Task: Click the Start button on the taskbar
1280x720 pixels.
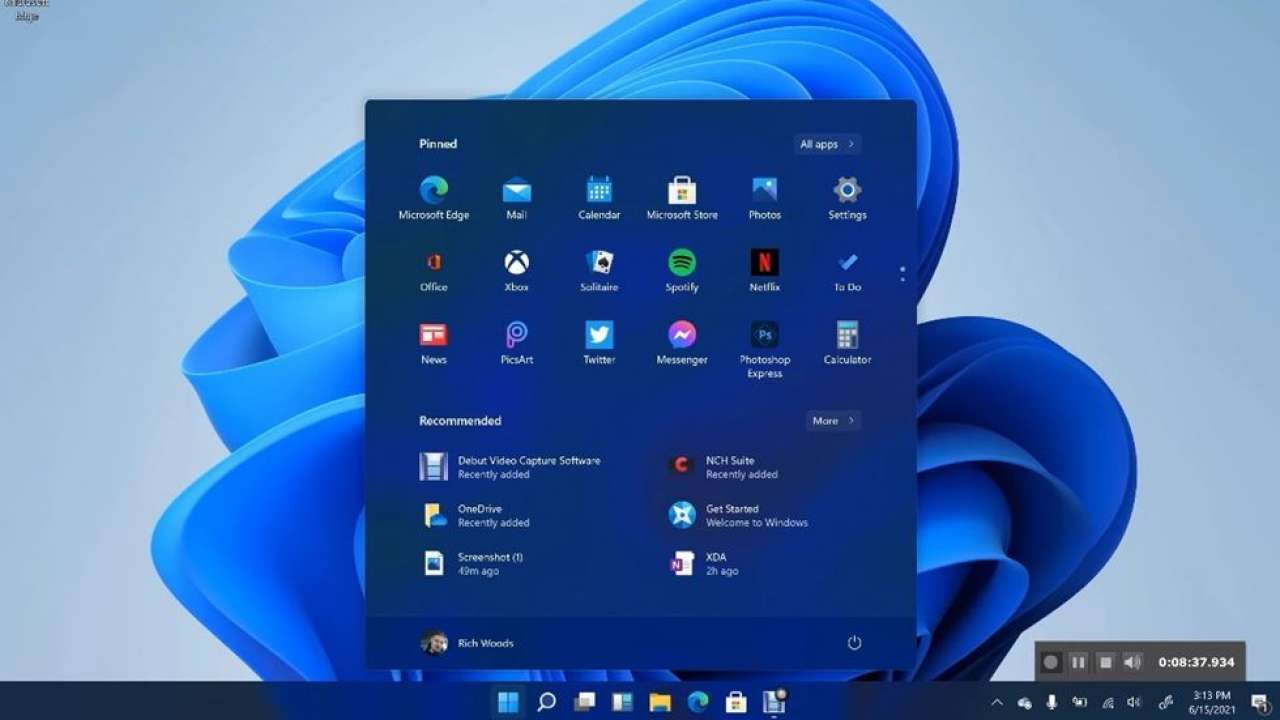Action: click(508, 702)
